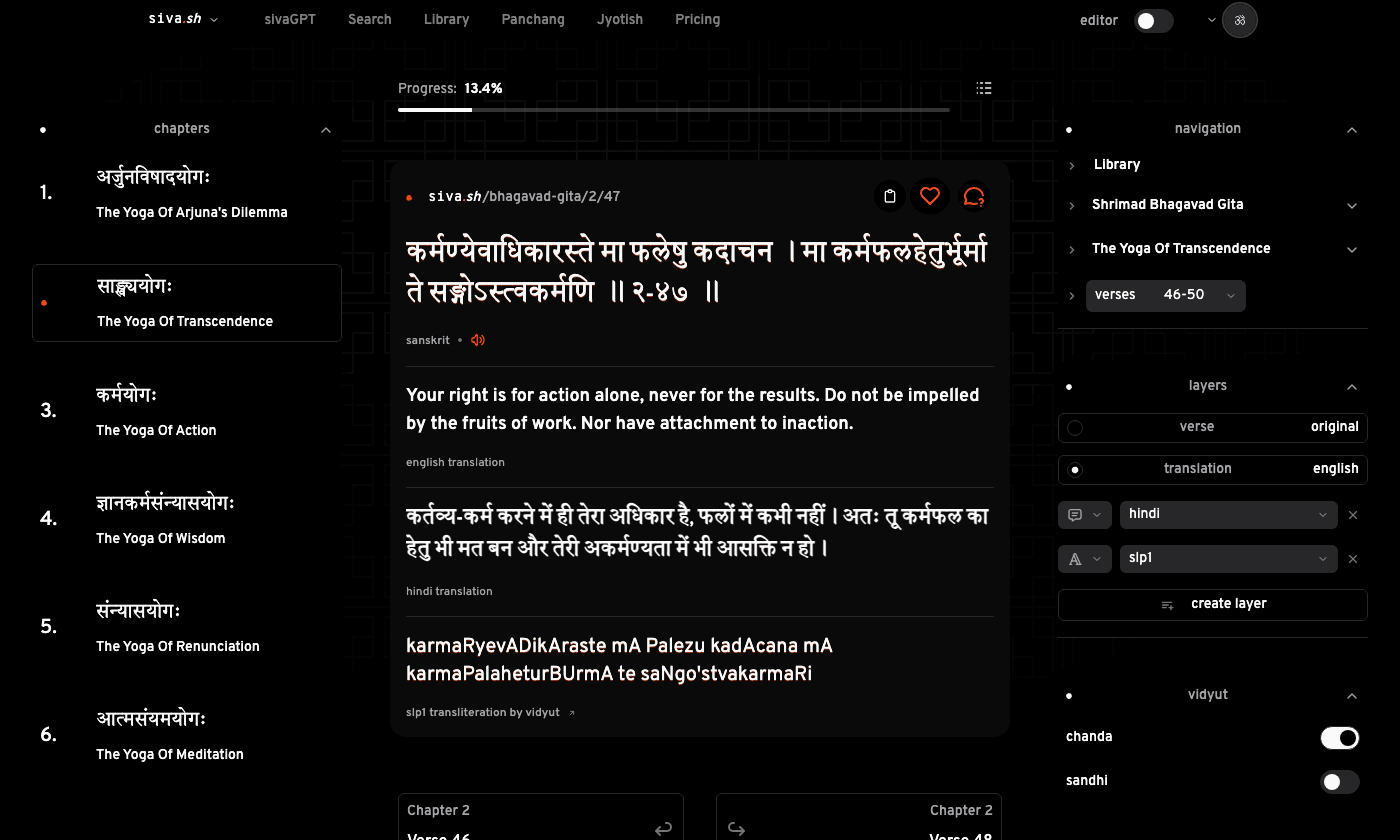Open chapter 1 Yoga Of Arjuna's Dilemma
1400x840 pixels.
(187, 193)
